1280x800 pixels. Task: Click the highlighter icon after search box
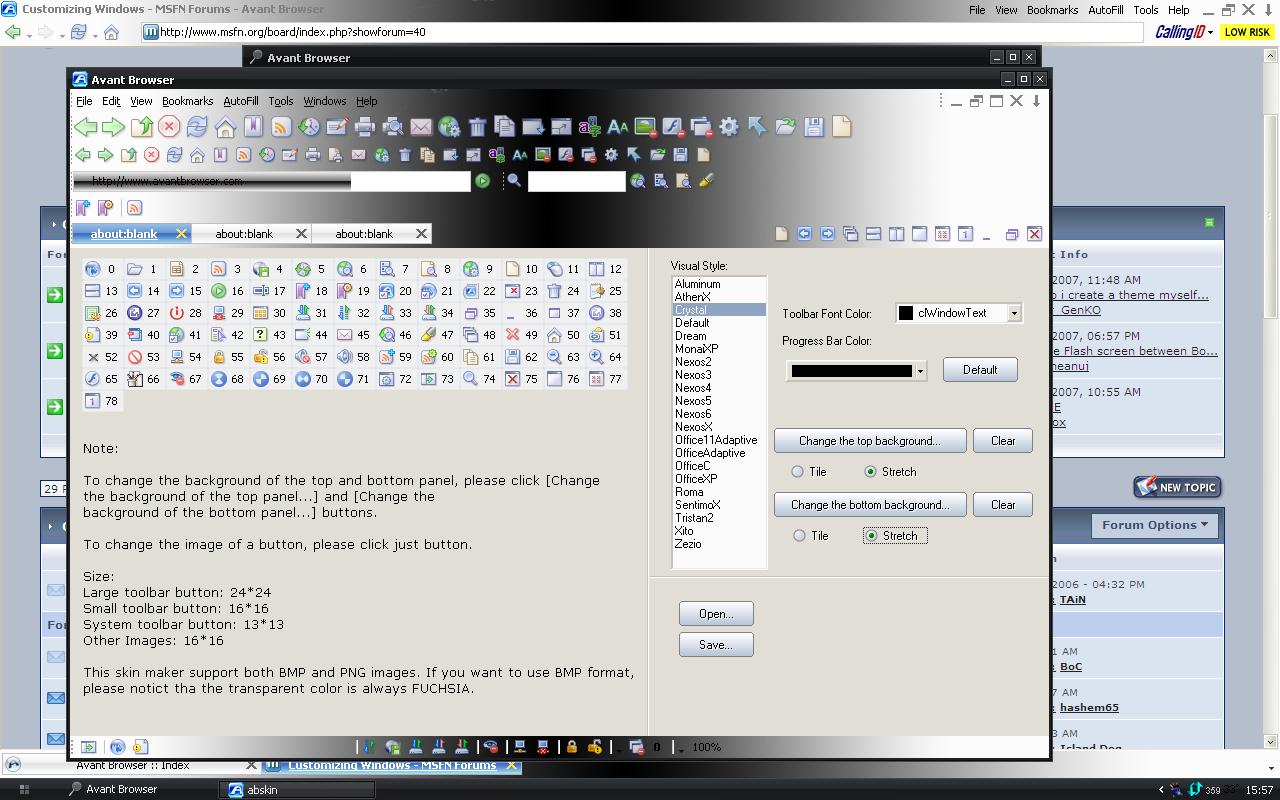[x=706, y=181]
